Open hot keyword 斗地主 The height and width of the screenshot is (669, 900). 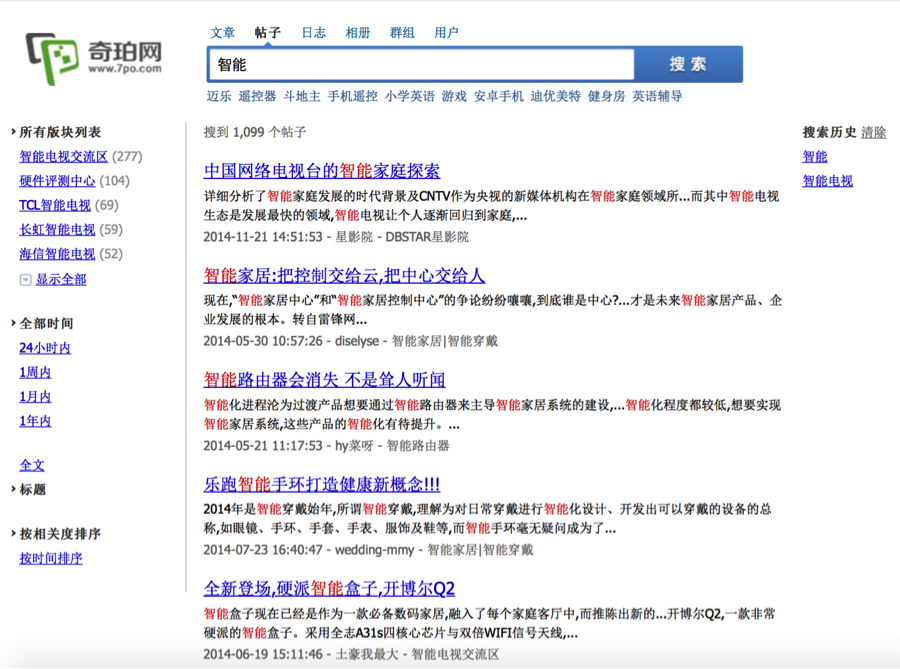pos(302,96)
